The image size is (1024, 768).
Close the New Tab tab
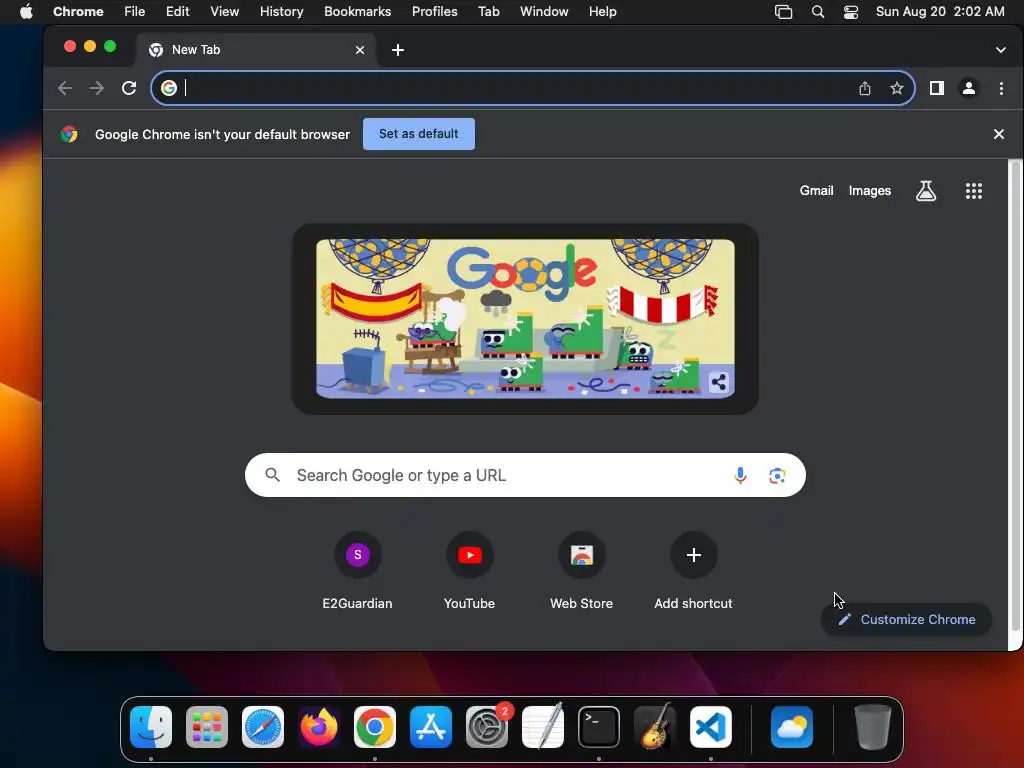[x=360, y=50]
